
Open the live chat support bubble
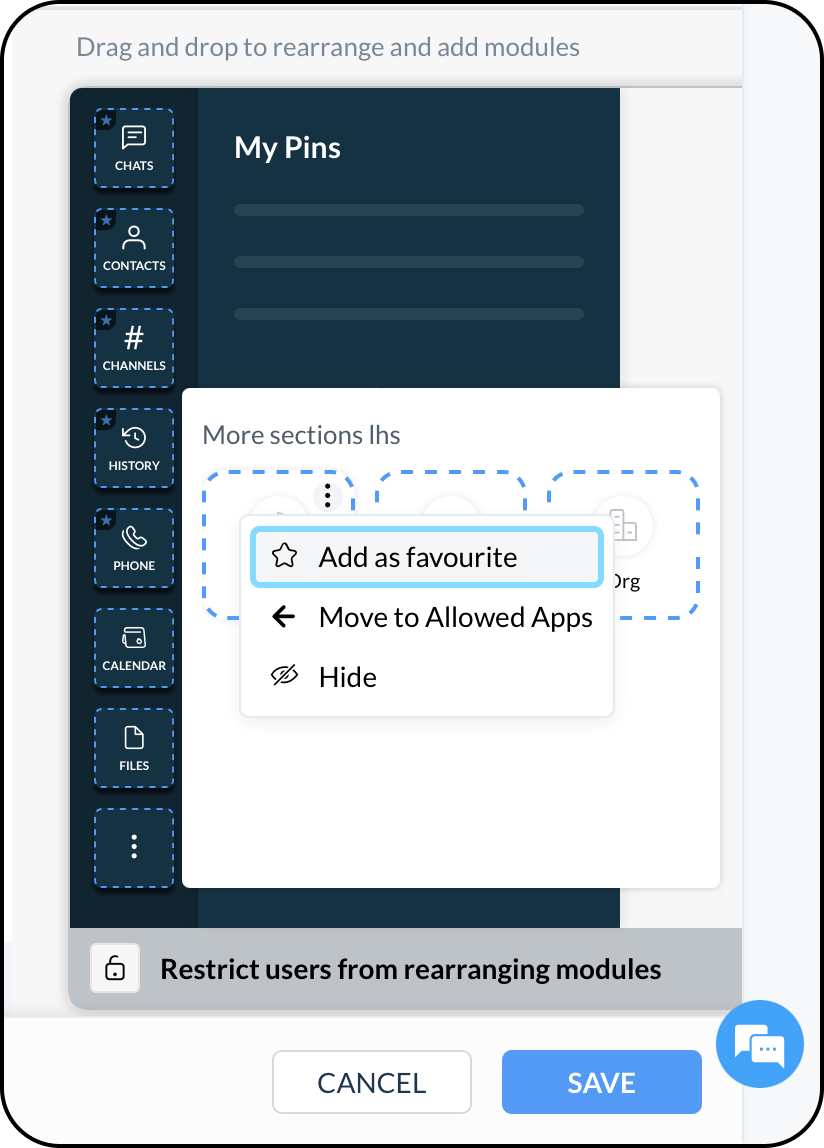coord(760,1044)
